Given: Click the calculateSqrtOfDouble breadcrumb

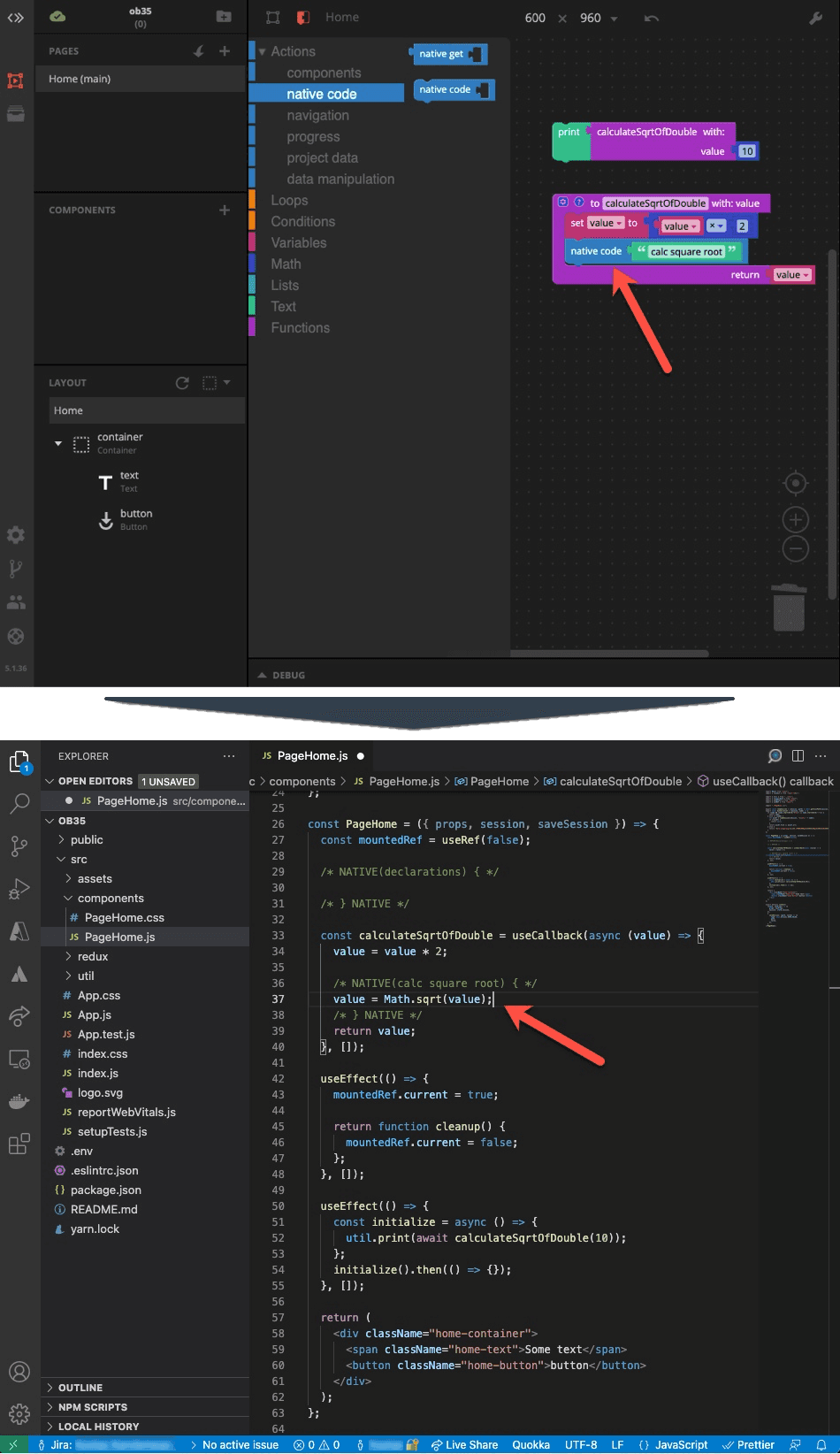Looking at the screenshot, I should 620,781.
